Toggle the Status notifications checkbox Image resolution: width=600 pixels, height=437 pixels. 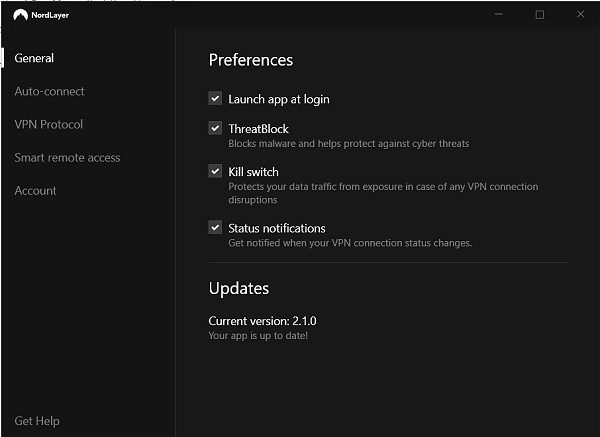[215, 227]
